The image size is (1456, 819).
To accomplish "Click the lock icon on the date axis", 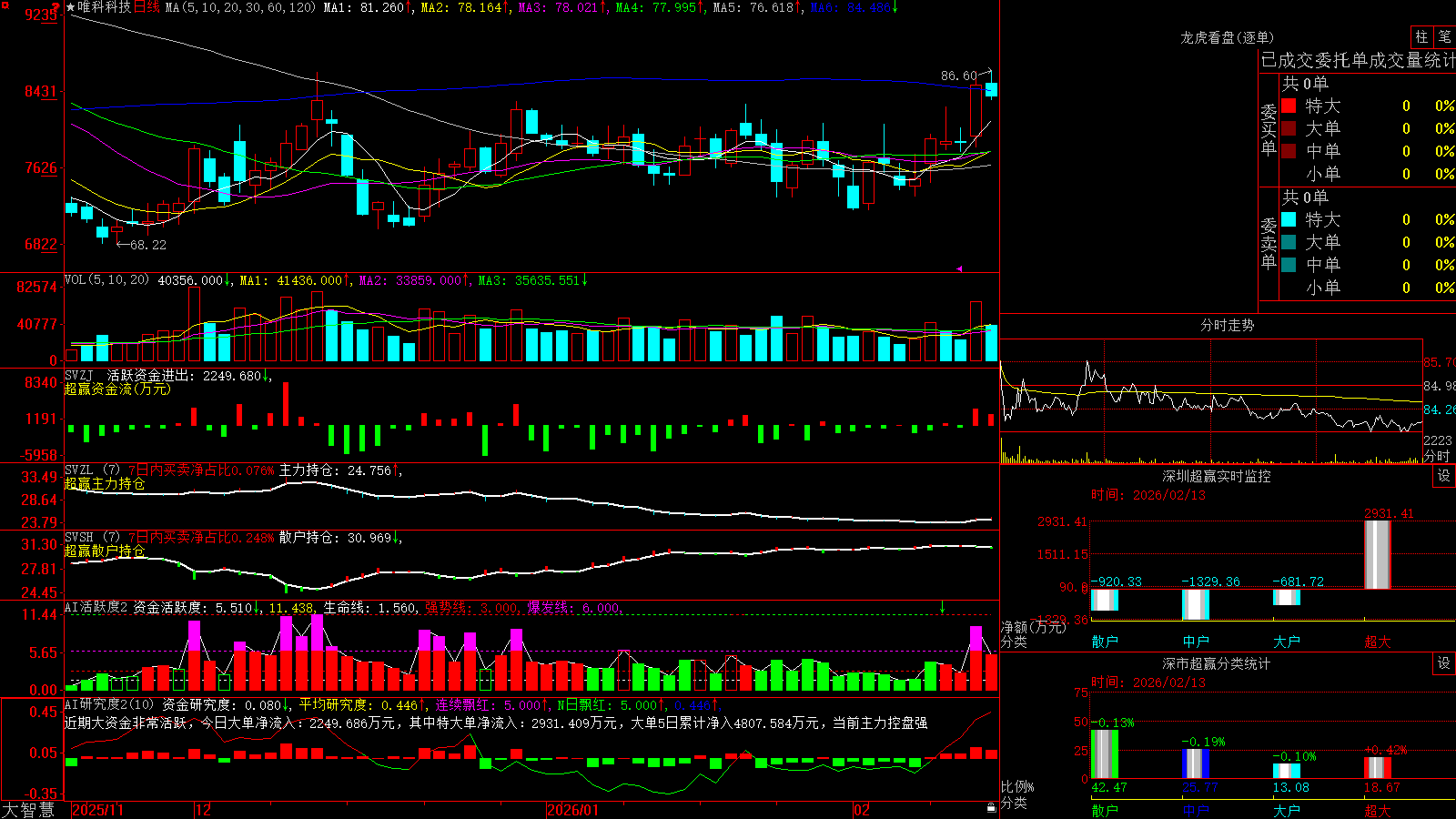I will (x=992, y=807).
